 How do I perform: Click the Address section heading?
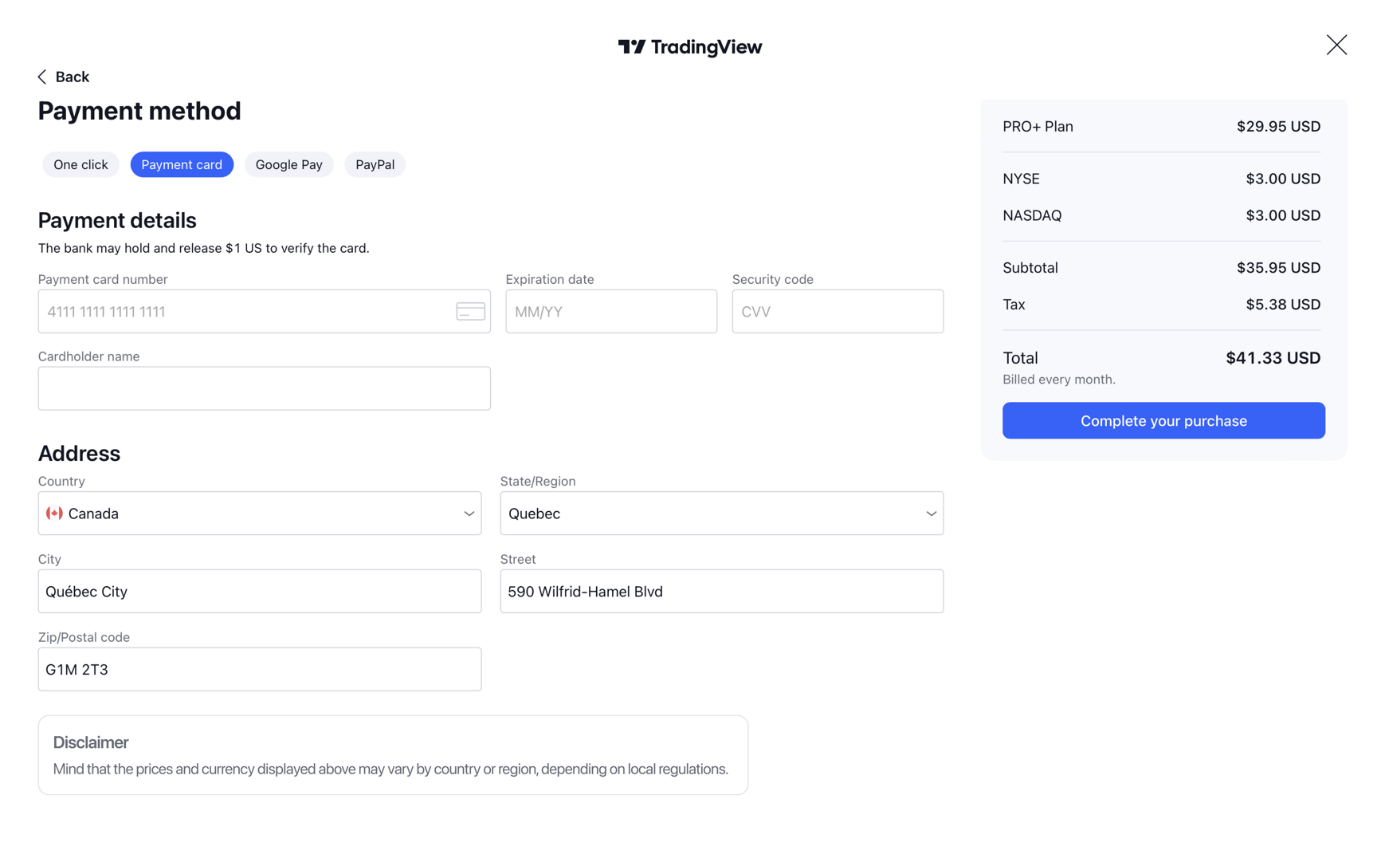[x=79, y=453]
